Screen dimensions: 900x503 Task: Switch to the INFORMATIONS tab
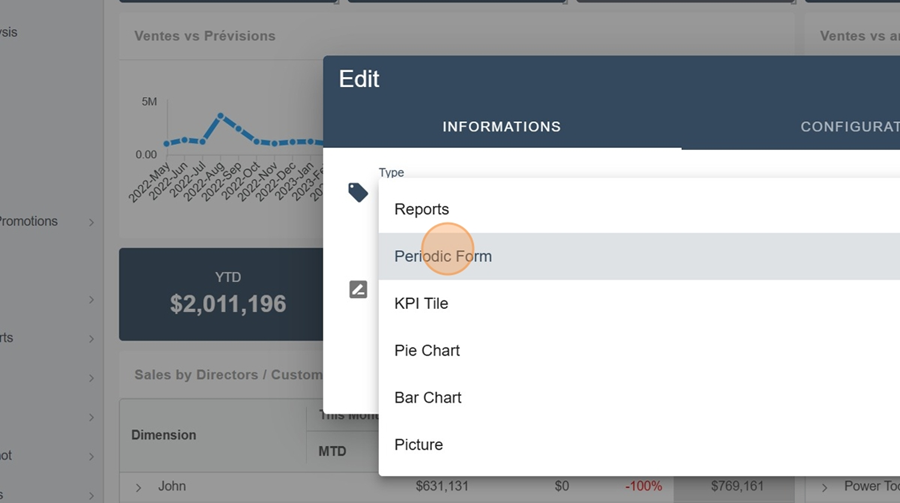(502, 127)
